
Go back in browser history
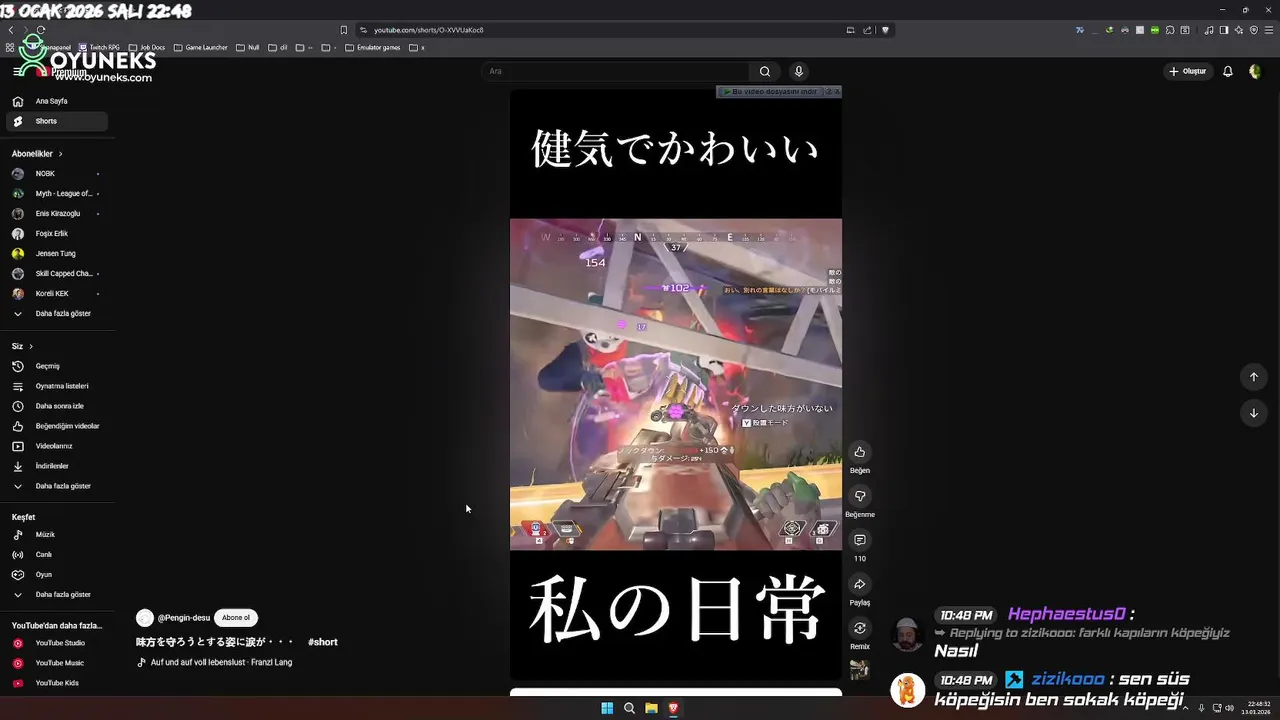(11, 30)
